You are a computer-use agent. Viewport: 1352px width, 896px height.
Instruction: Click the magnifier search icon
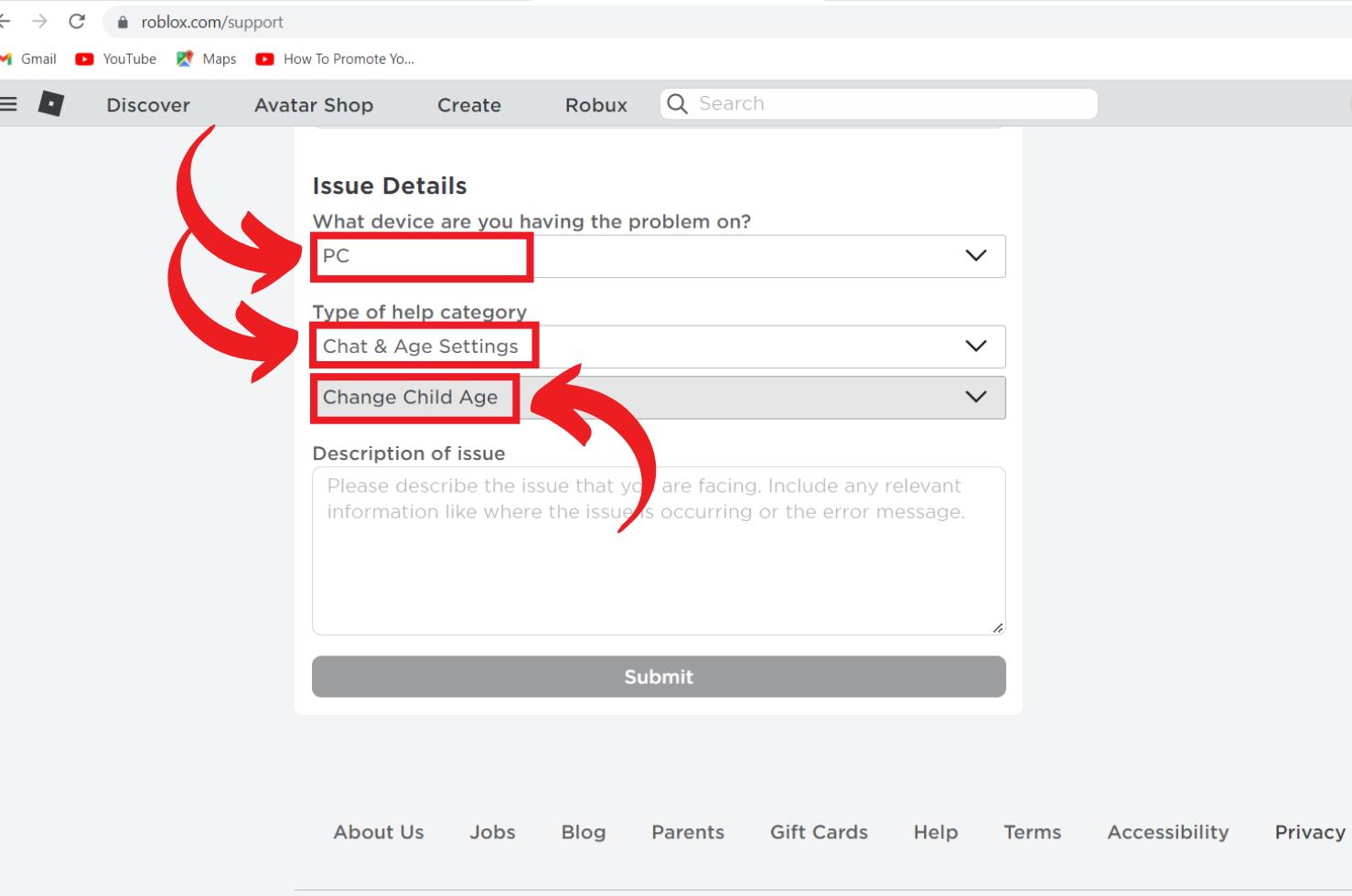pyautogui.click(x=677, y=103)
